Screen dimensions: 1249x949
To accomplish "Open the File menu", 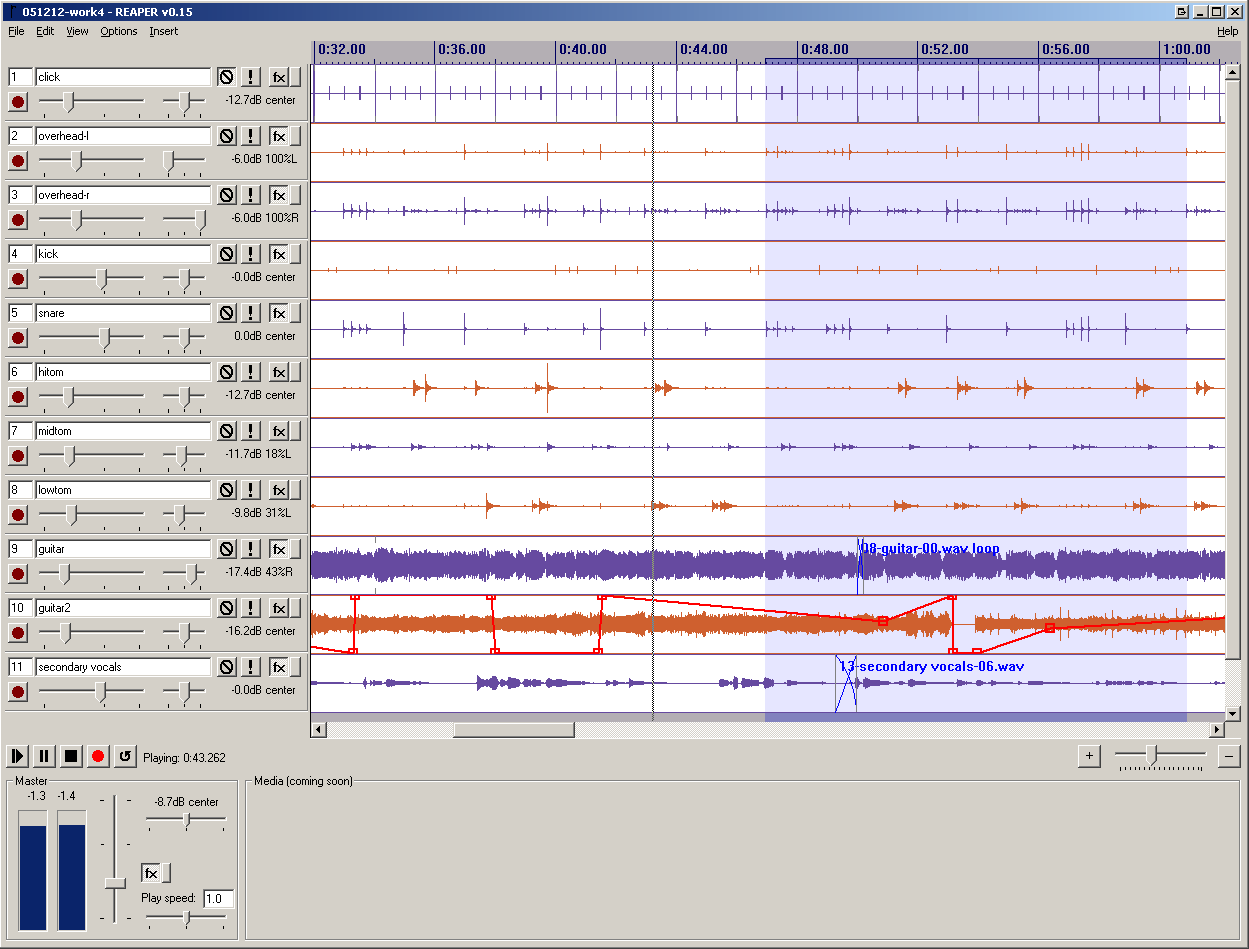I will 16,31.
